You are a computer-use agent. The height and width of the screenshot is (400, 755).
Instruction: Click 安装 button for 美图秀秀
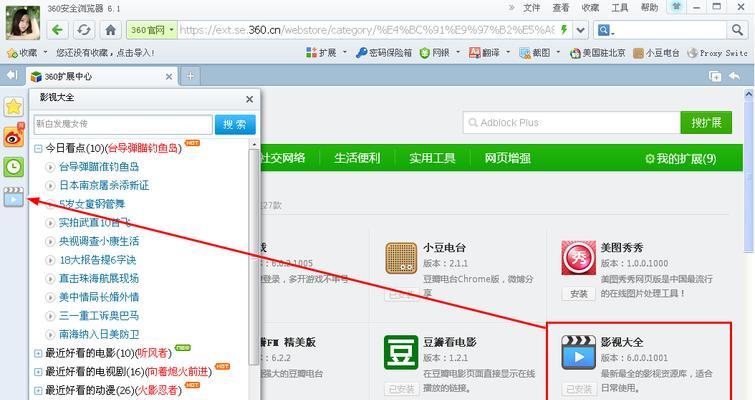[x=579, y=294]
